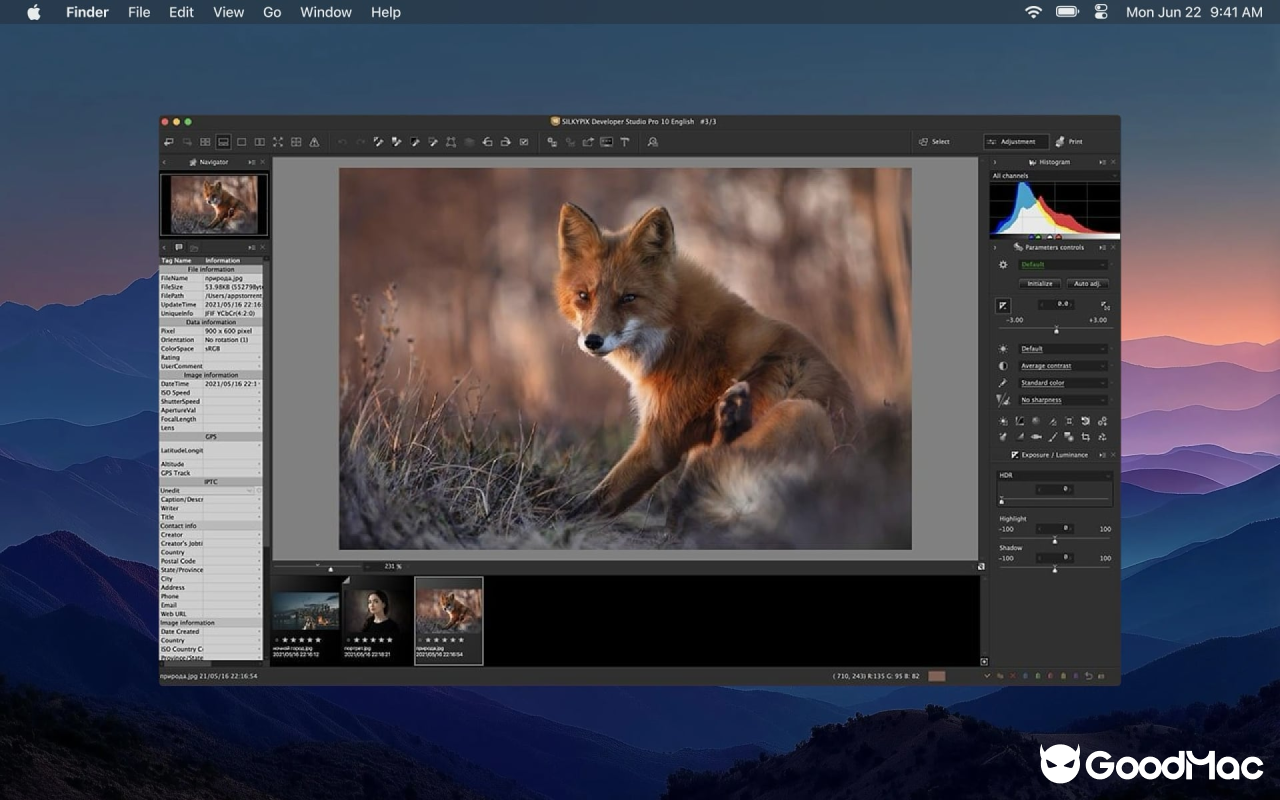Open the File menu
Viewport: 1280px width, 800px height.
click(139, 12)
